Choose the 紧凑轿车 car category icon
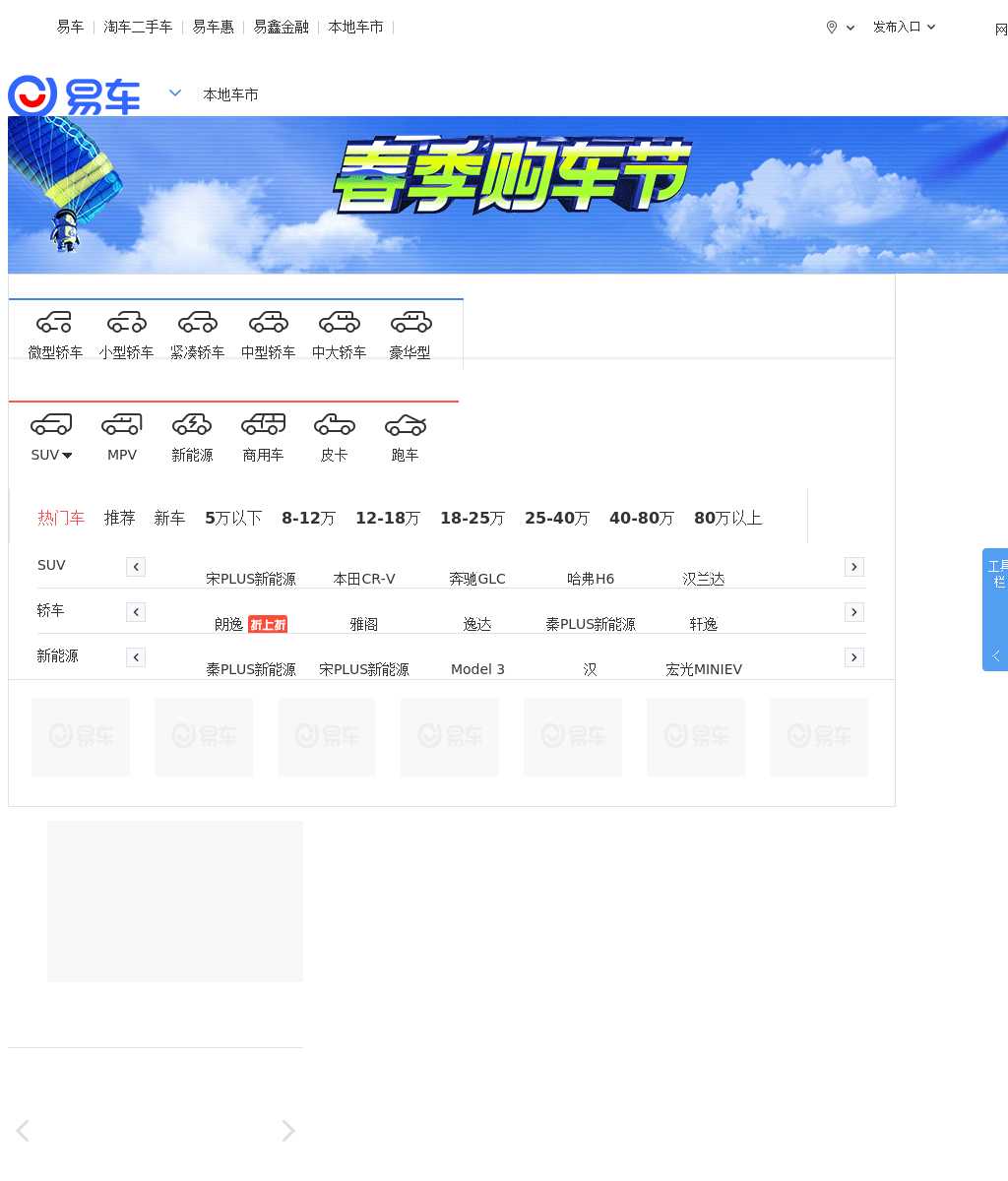Image resolution: width=1008 pixels, height=1181 pixels. tap(197, 323)
